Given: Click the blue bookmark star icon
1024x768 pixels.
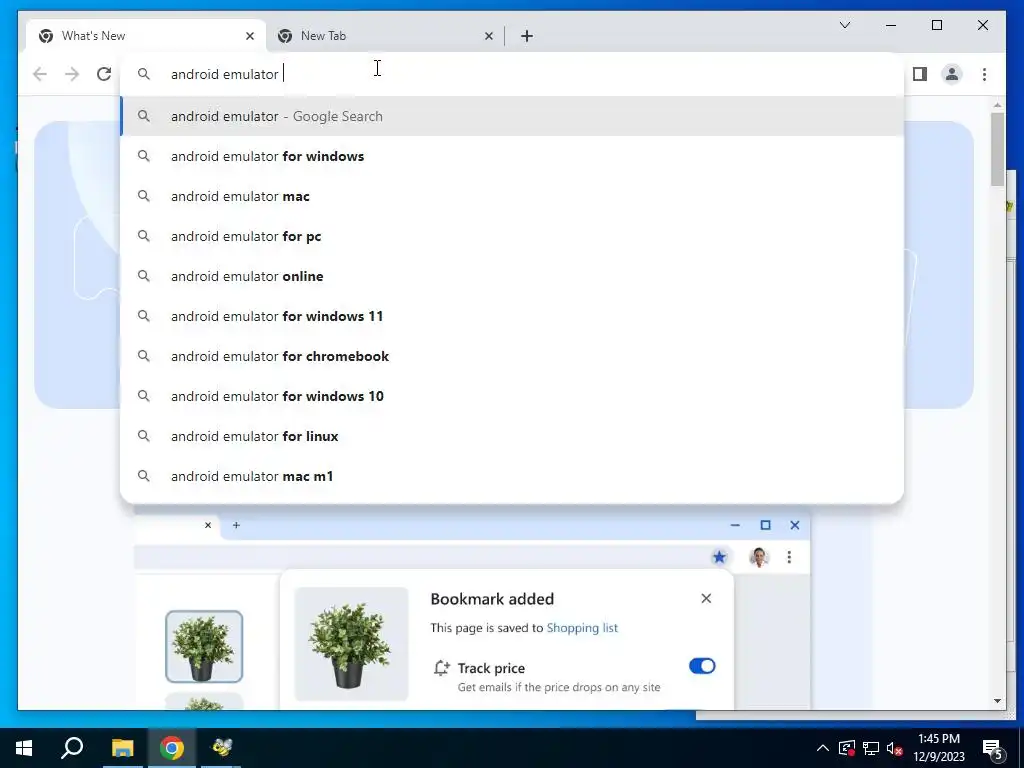Looking at the screenshot, I should (719, 557).
